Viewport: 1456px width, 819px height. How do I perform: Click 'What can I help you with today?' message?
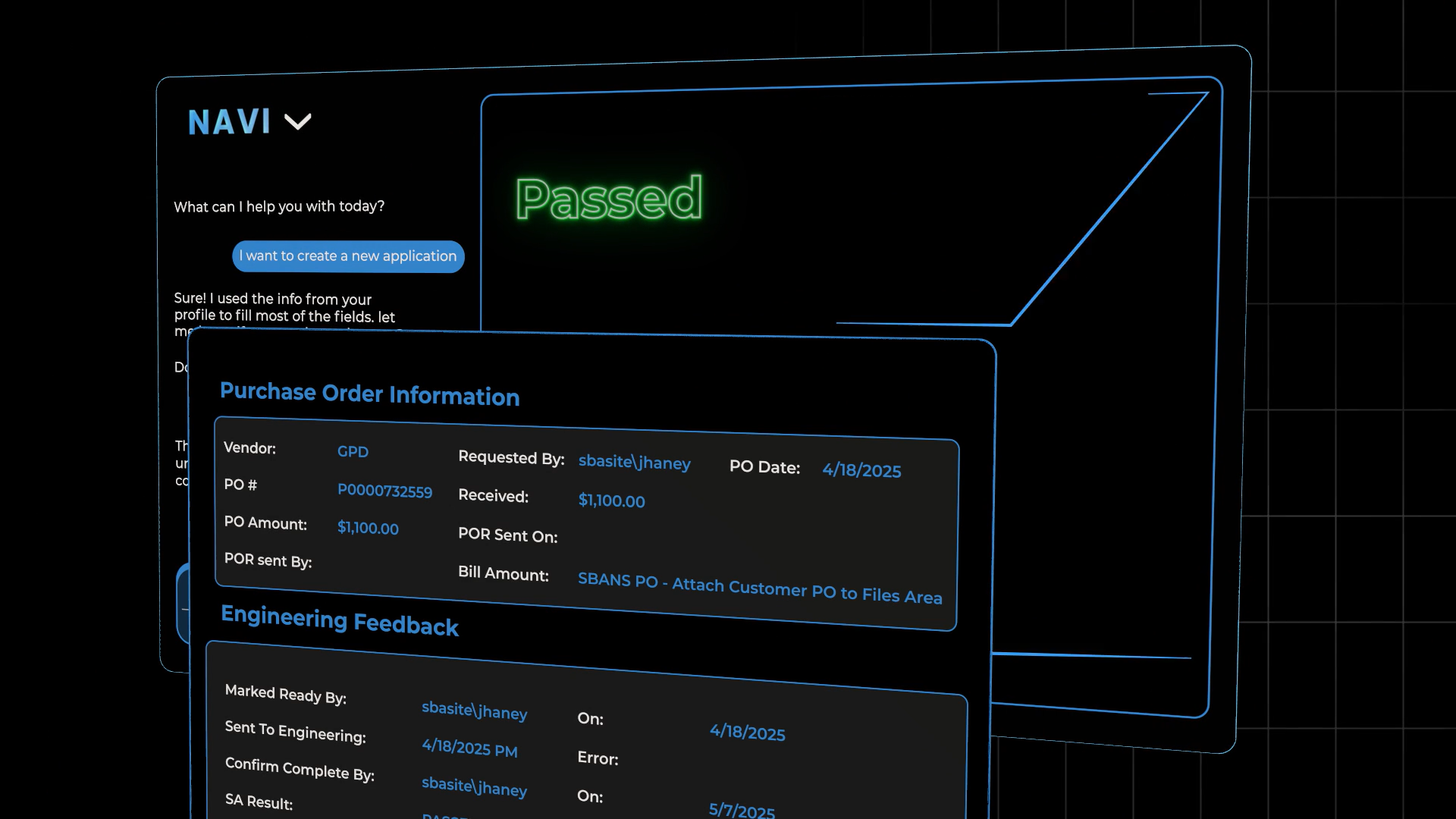(x=279, y=207)
